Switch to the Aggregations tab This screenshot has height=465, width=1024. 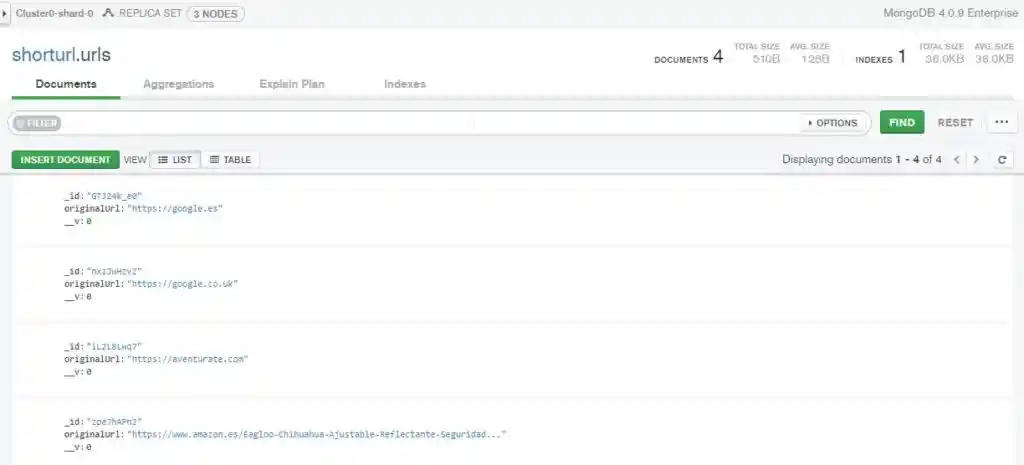coord(178,84)
